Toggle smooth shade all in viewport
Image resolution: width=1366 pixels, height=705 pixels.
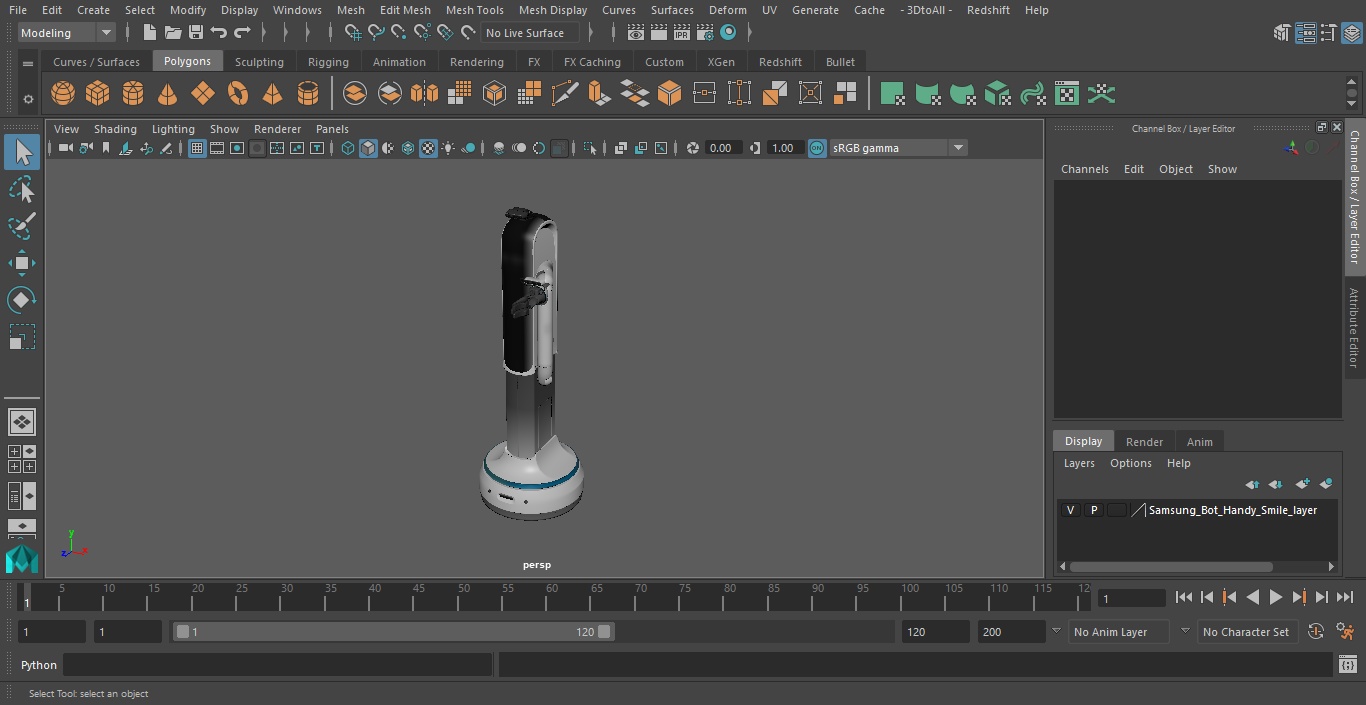pyautogui.click(x=368, y=148)
